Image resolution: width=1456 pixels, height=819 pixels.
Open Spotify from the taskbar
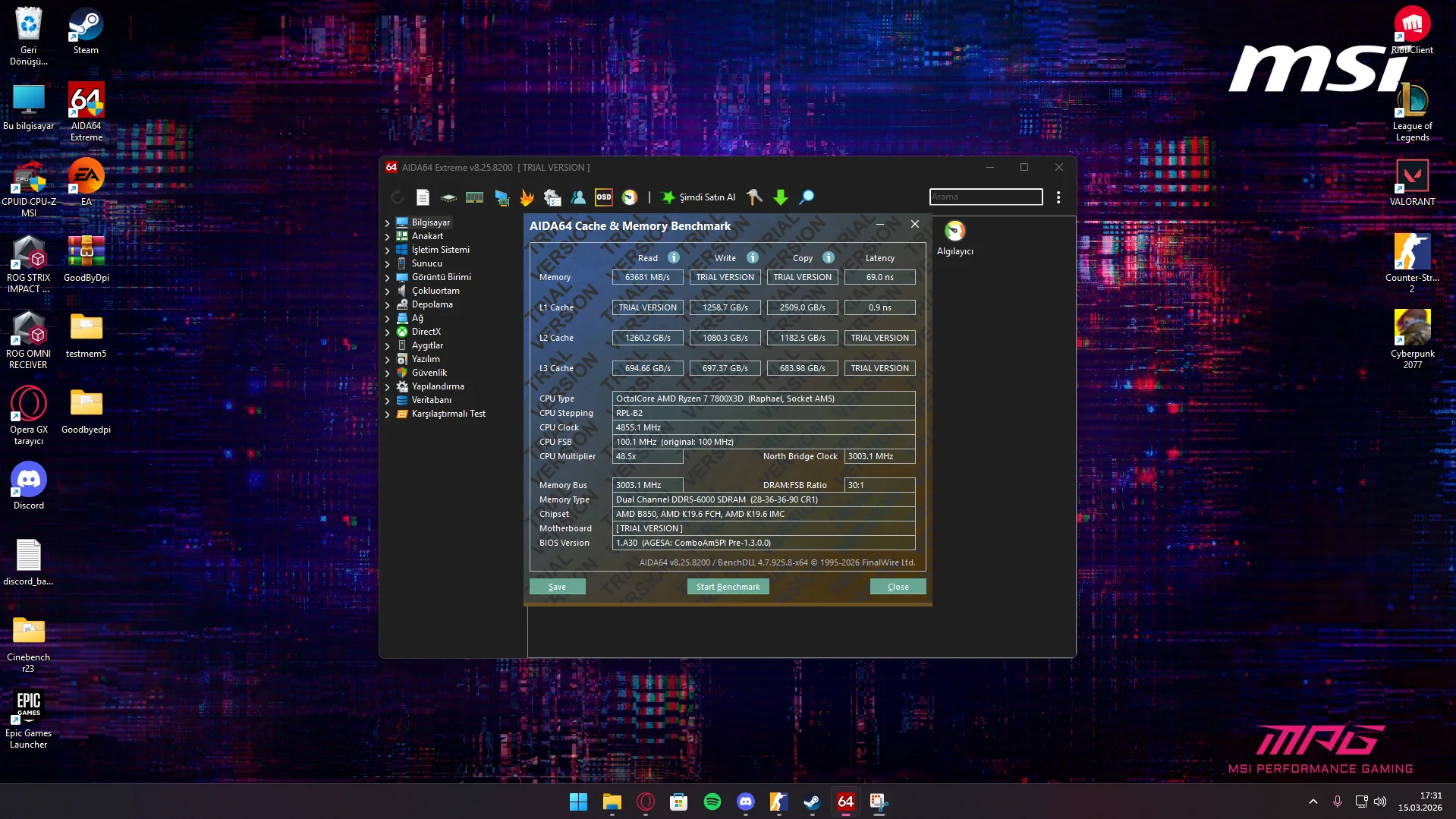pos(712,802)
